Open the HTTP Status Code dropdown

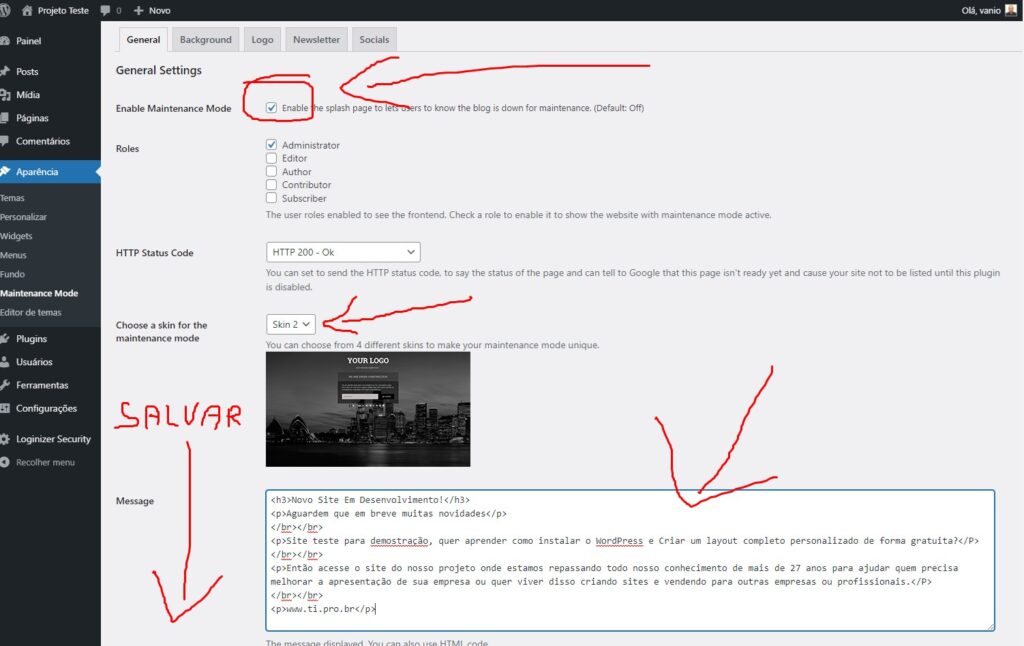343,252
